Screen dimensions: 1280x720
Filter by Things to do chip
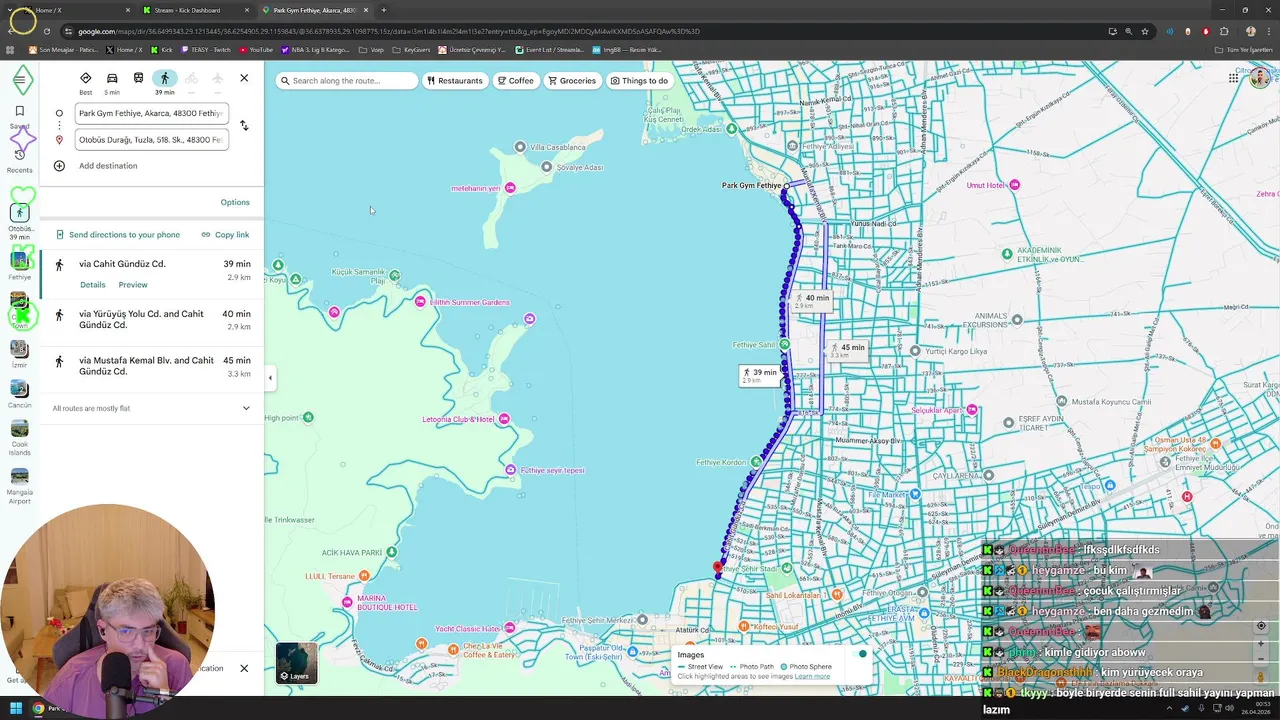639,81
